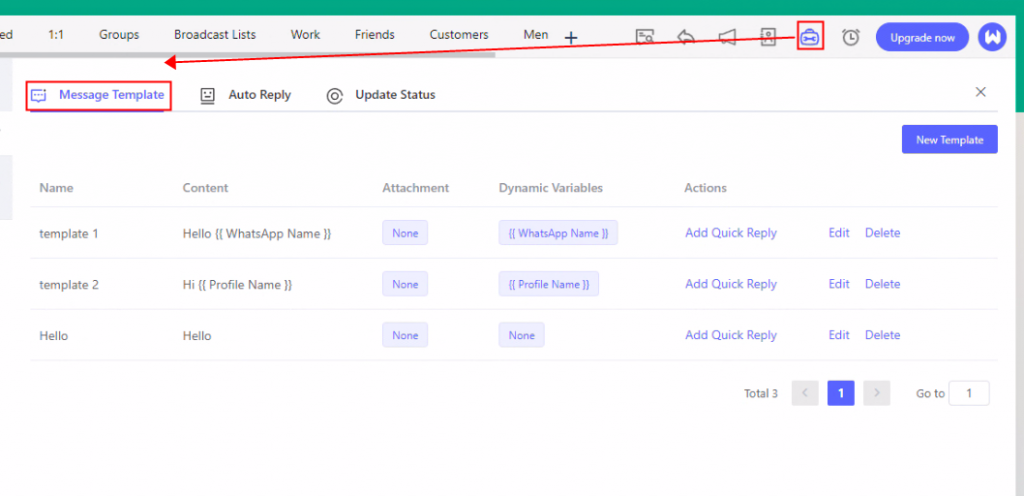Open the toolbox icon in the top bar
This screenshot has width=1024, height=496.
pyautogui.click(x=810, y=37)
